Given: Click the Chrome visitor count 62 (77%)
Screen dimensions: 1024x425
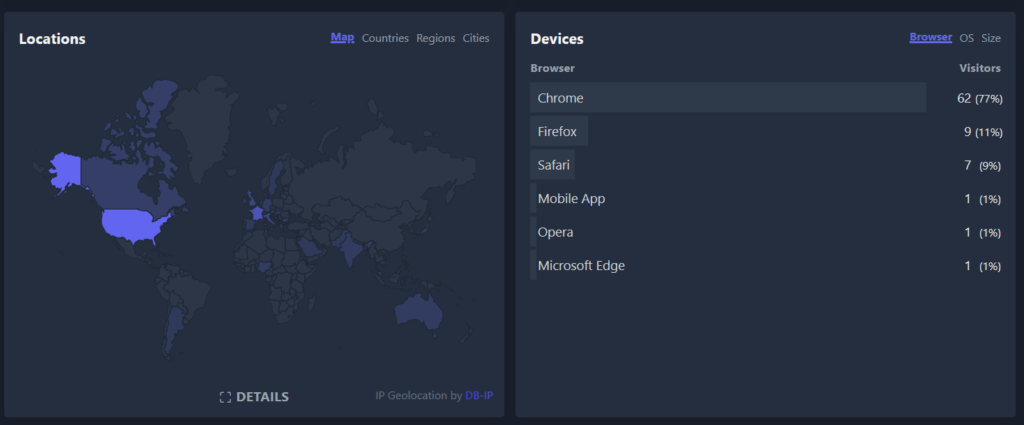Looking at the screenshot, I should [x=979, y=98].
